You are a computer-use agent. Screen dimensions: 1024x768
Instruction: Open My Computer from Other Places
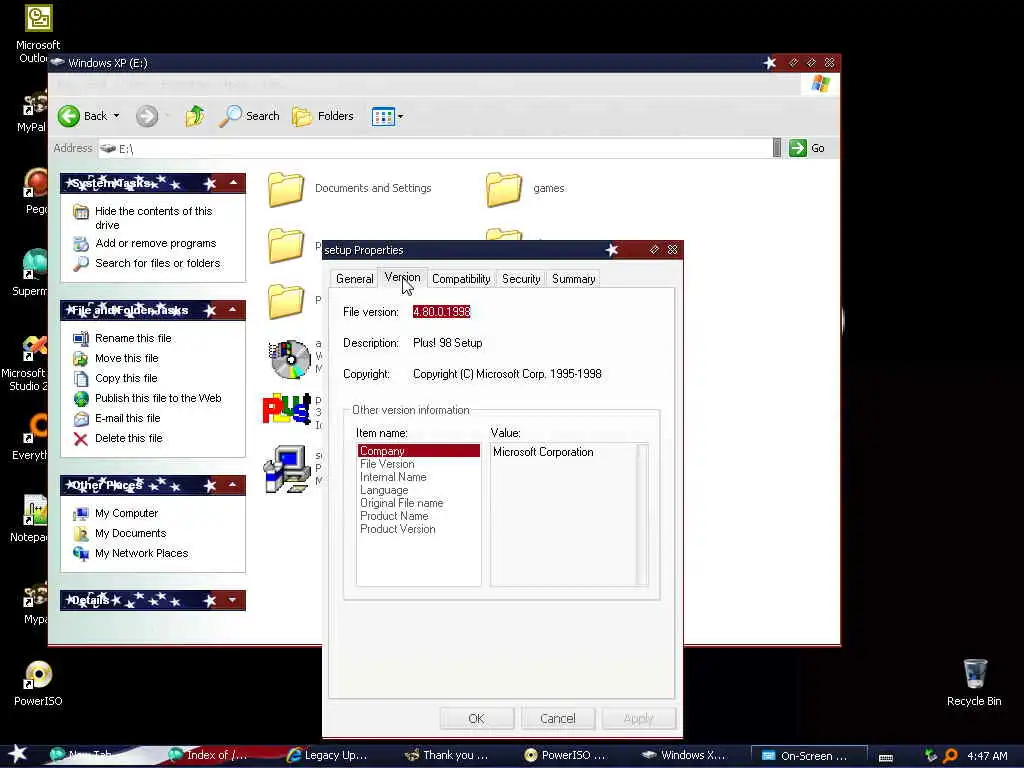127,513
